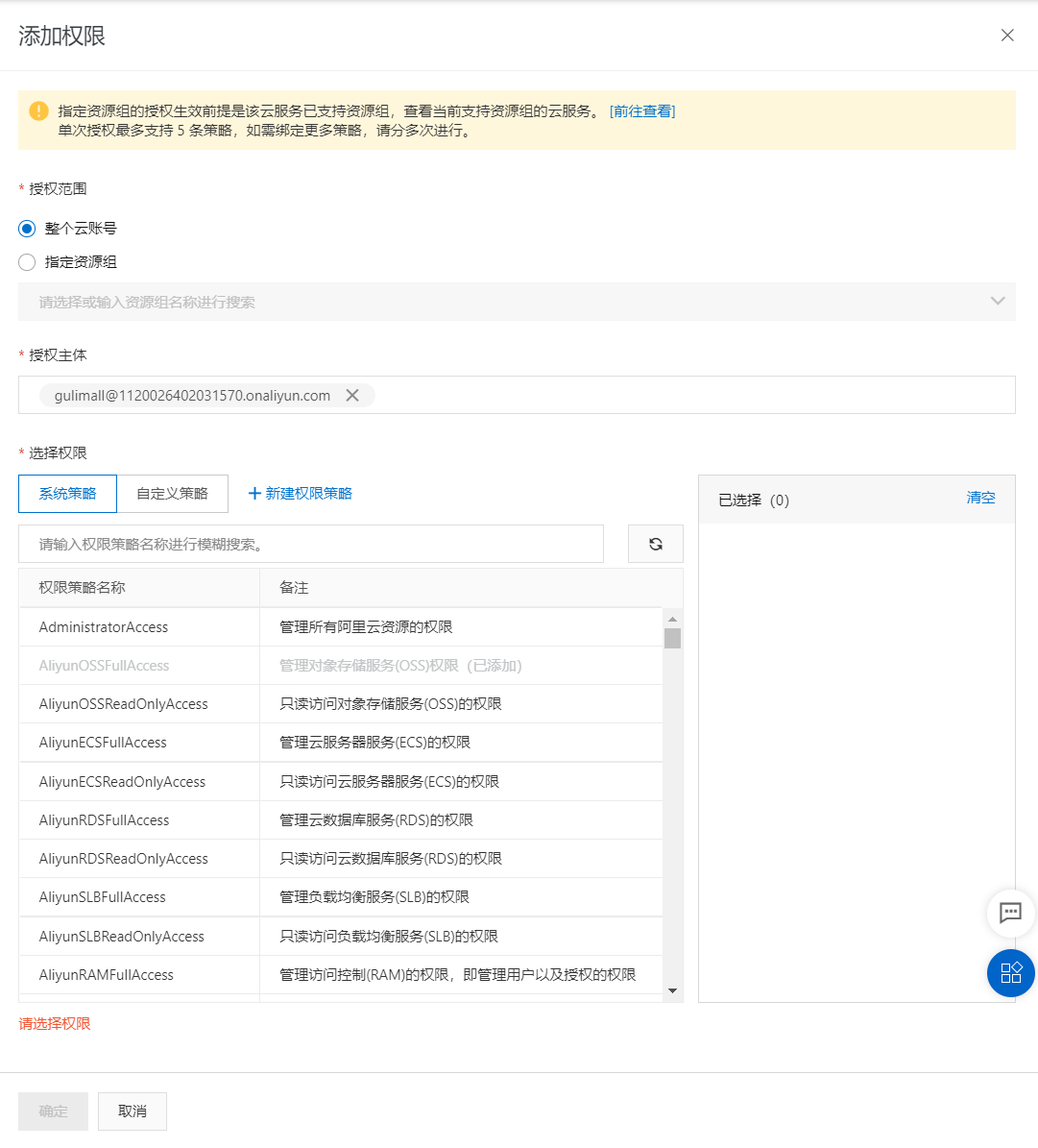Click the 只读访问云服务器服务(ECS)的权限 description
The height and width of the screenshot is (1148, 1038).
(389, 781)
